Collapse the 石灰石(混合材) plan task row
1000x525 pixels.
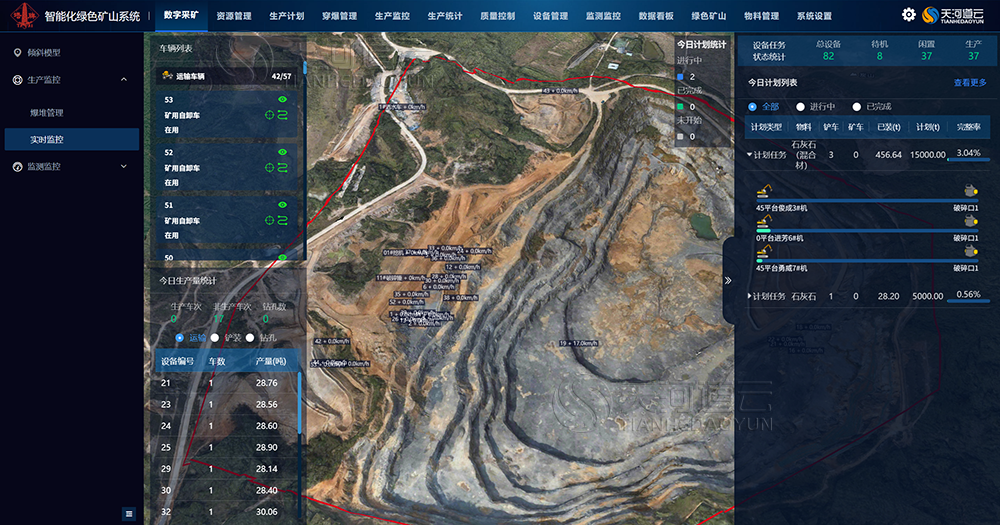tap(749, 154)
